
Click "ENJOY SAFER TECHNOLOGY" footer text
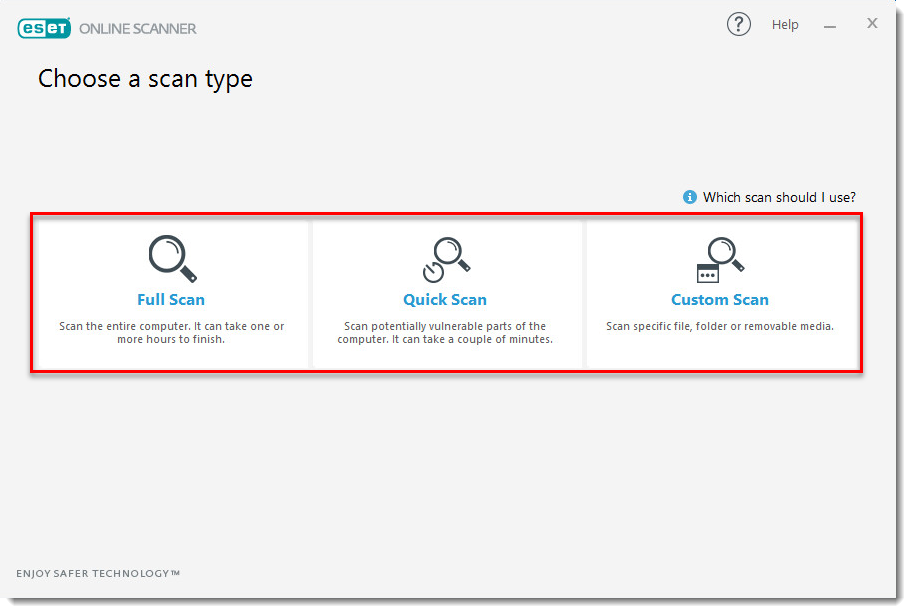[x=98, y=573]
